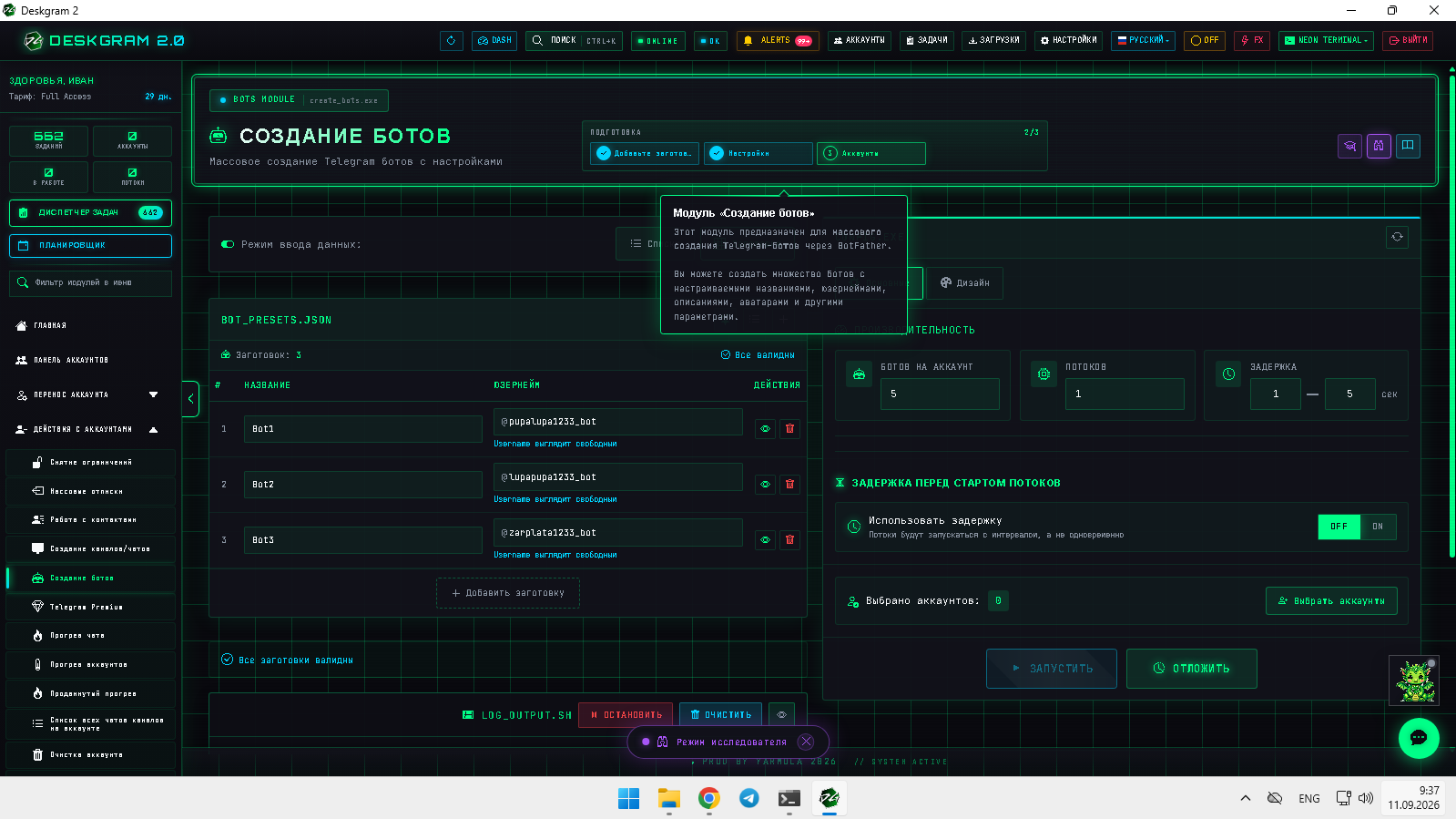This screenshot has height=819, width=1456.
Task: Click the flame icon for Продвинутый прогрев
Action: pyautogui.click(x=37, y=693)
